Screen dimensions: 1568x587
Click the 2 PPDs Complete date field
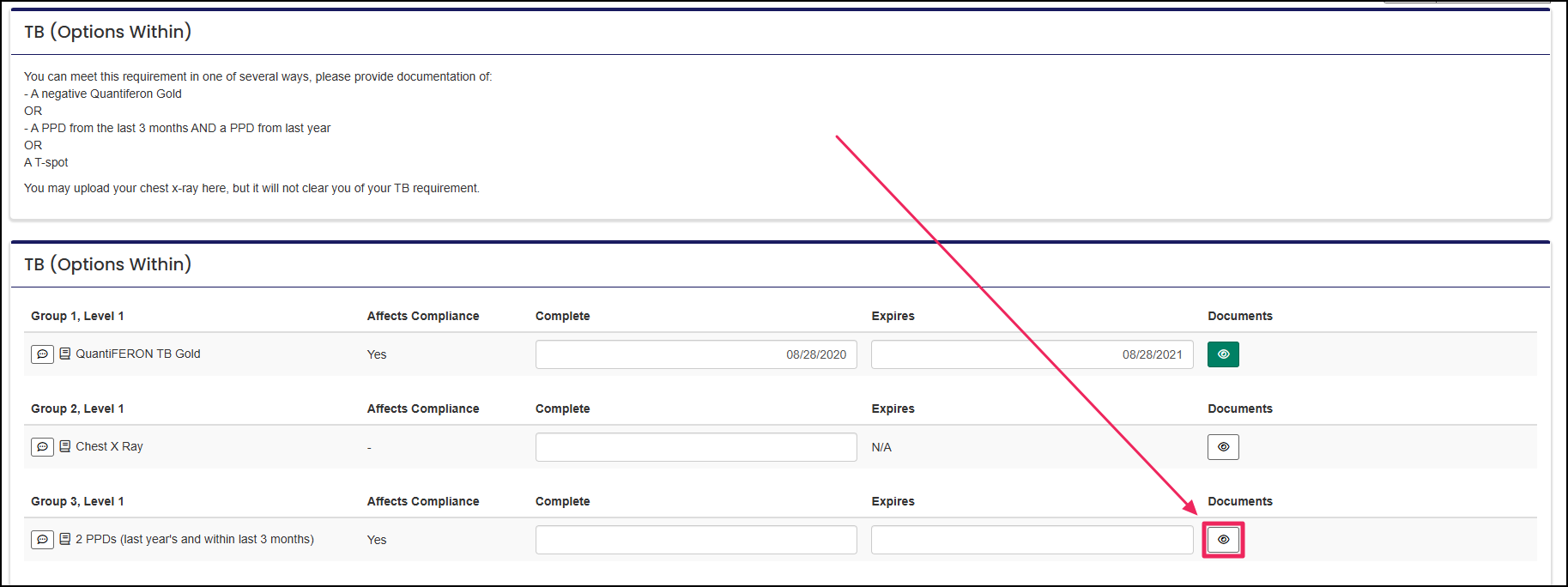tap(696, 540)
